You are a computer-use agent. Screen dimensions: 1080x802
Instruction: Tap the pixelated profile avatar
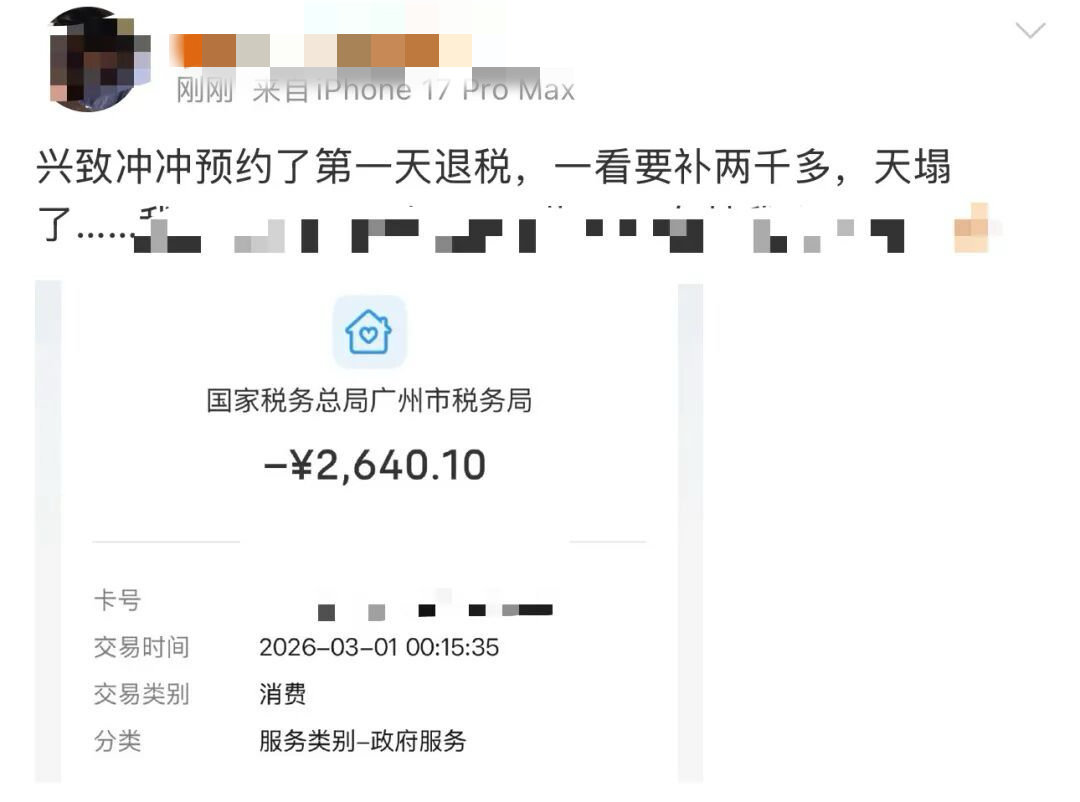[101, 59]
